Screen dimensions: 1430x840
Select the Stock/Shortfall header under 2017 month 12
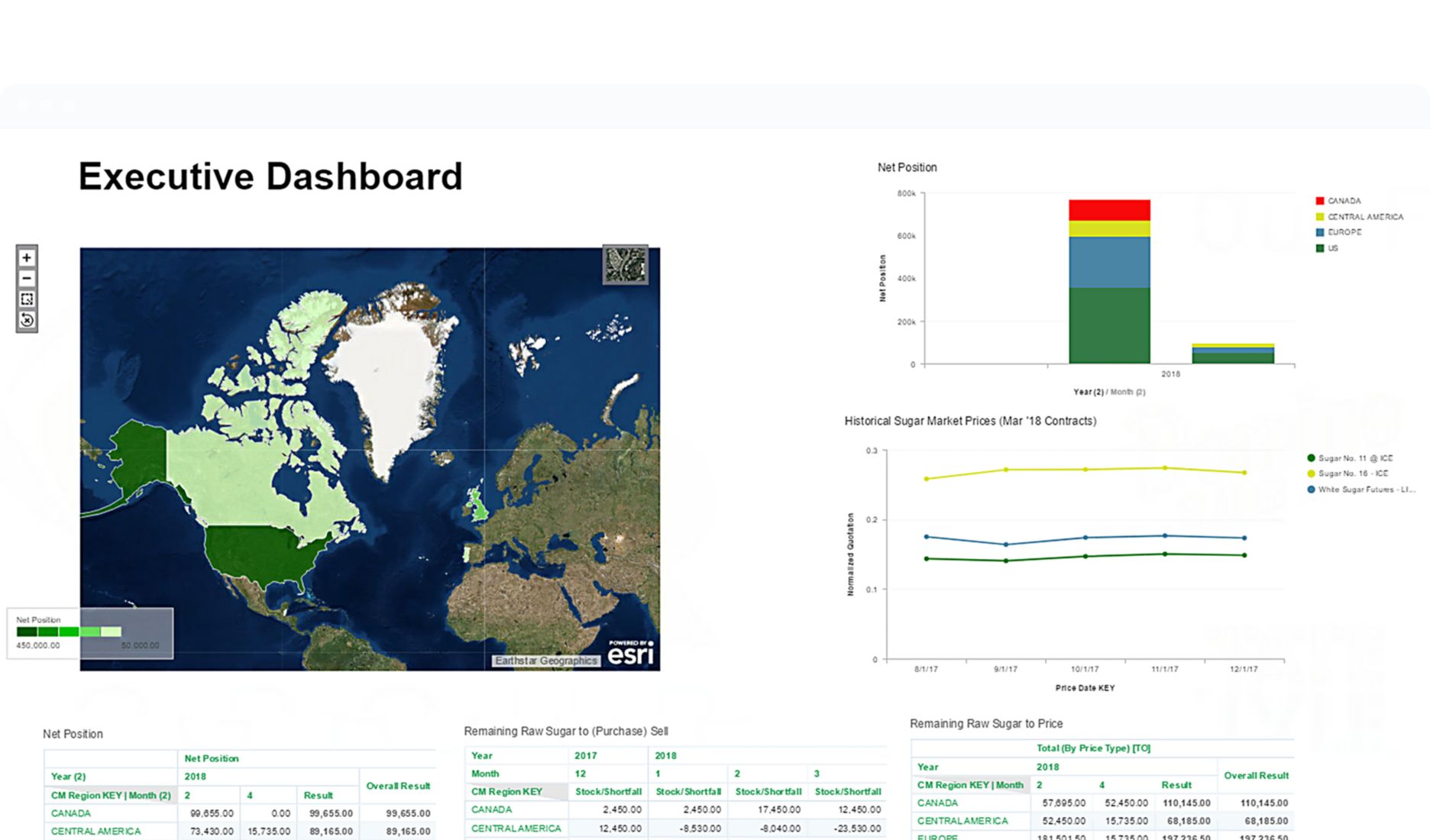click(608, 792)
